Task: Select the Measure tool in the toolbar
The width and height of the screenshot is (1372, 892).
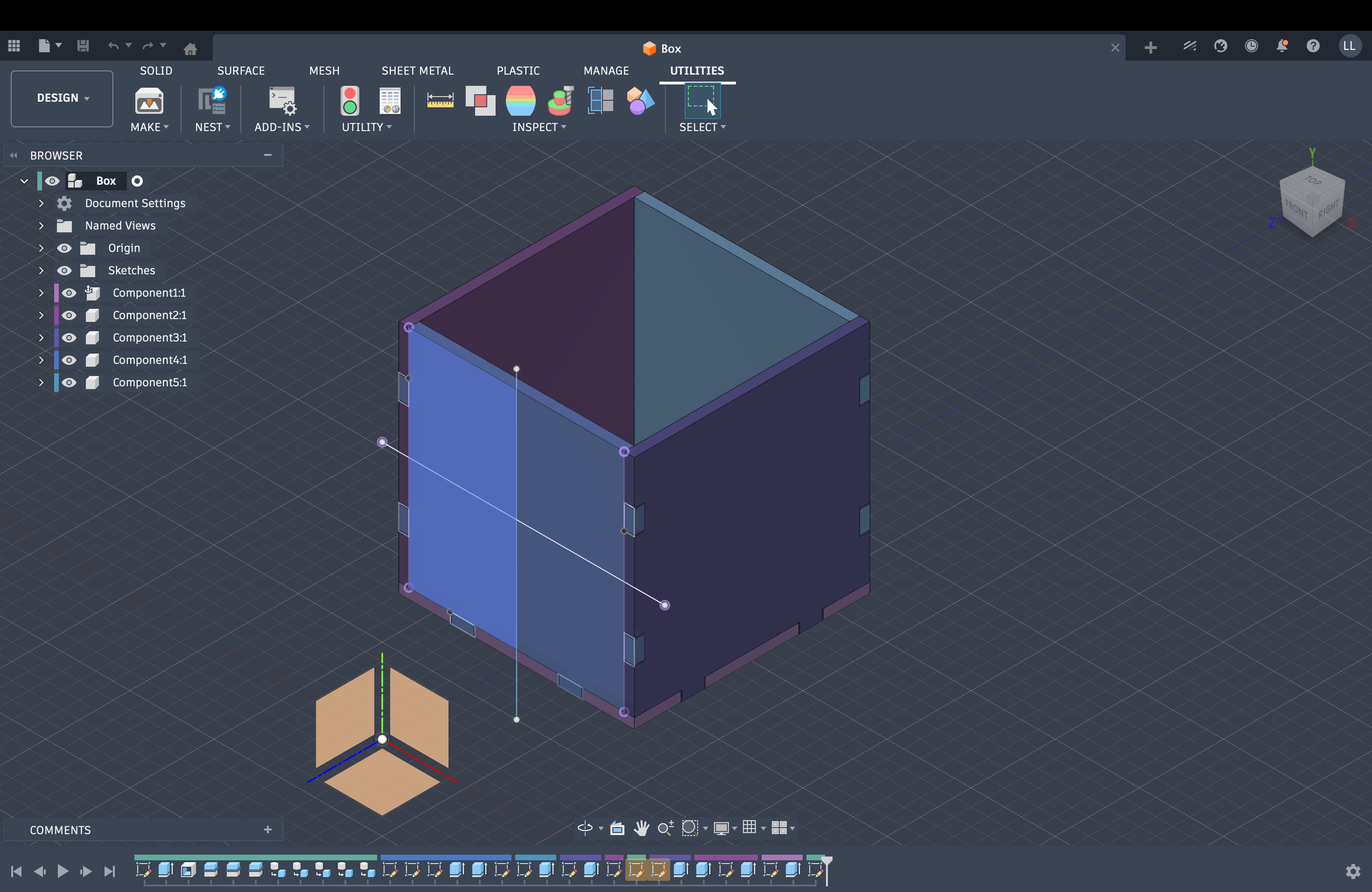Action: [x=441, y=100]
